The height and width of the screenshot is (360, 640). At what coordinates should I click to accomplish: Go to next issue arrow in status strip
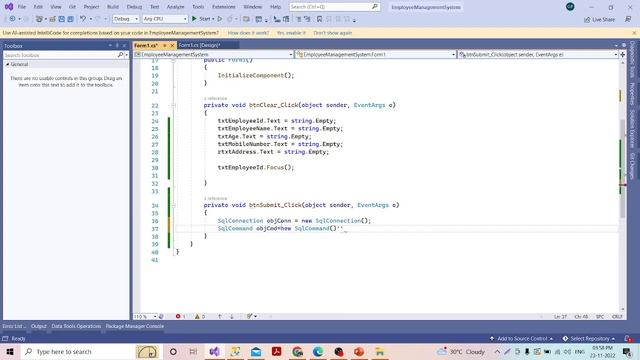pyautogui.click(x=232, y=316)
